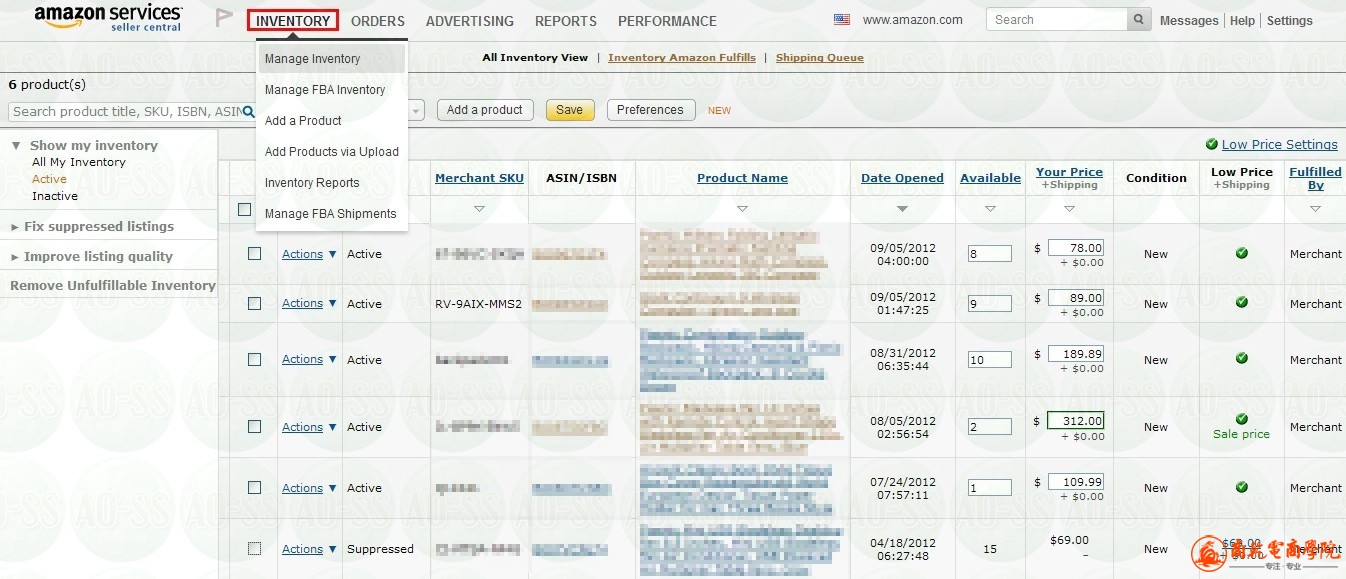Choose Manage Inventory from the dropdown menu
Screen dimensions: 1346x579
tap(331, 59)
